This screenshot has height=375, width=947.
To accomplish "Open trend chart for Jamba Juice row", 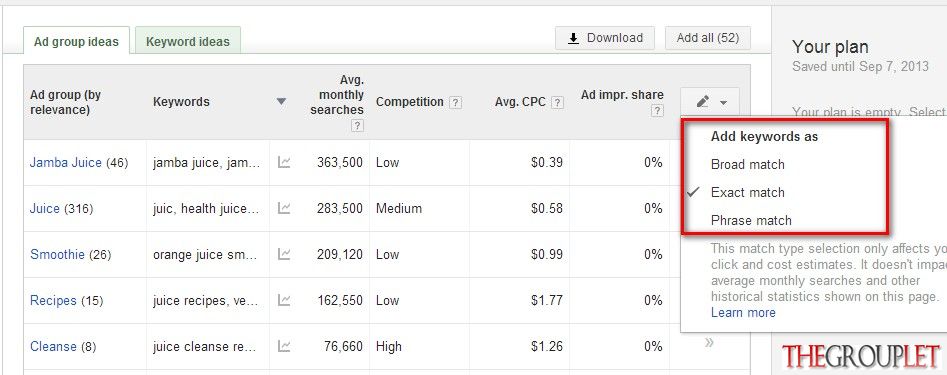I will (x=284, y=162).
